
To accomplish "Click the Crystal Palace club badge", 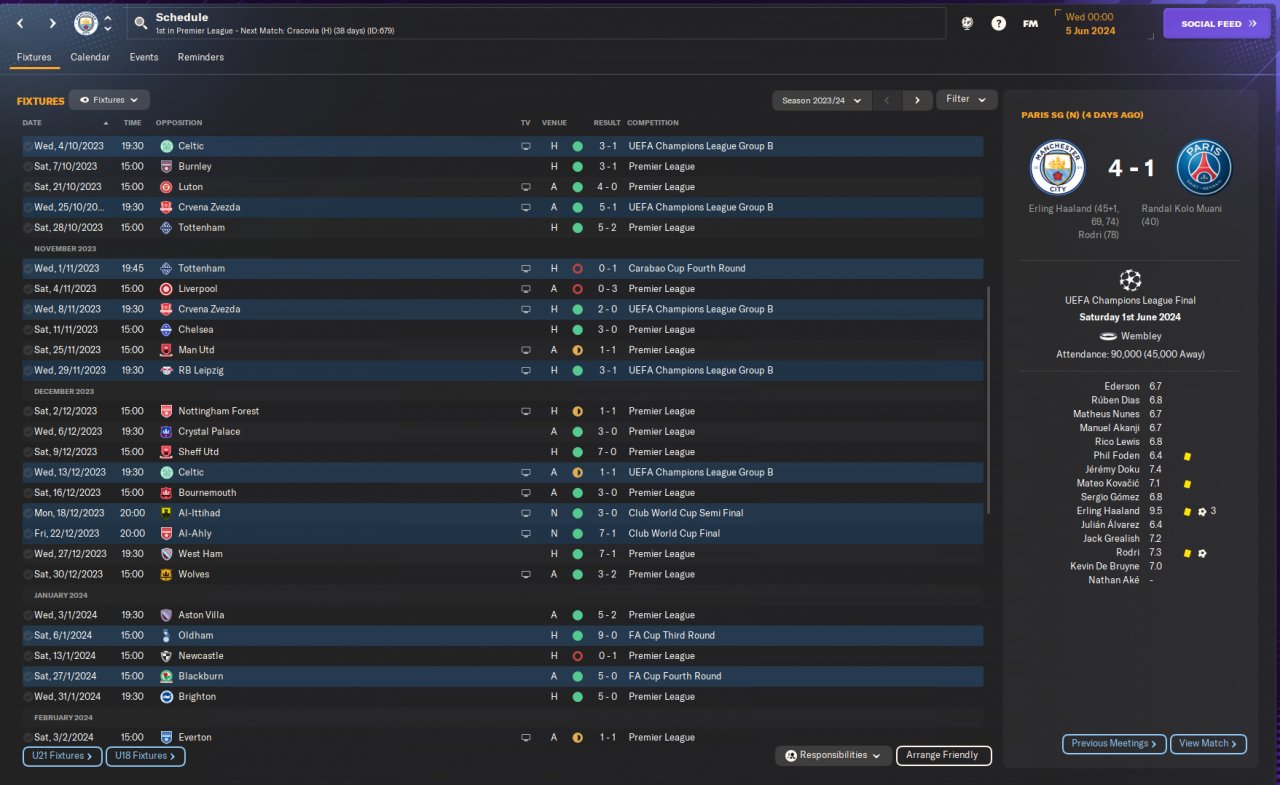I will tap(166, 432).
